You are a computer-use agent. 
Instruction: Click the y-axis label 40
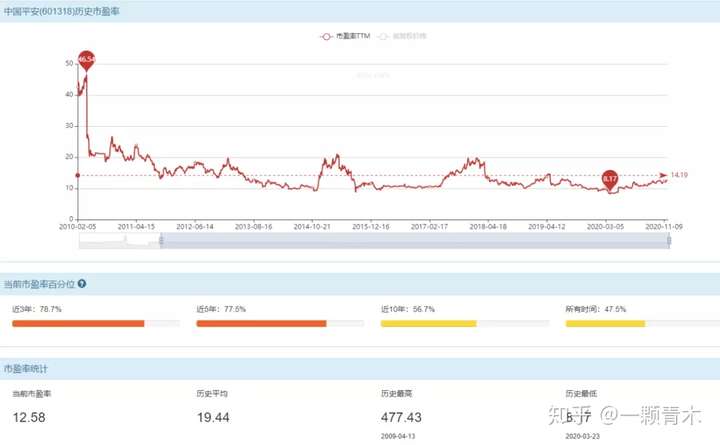pos(69,95)
